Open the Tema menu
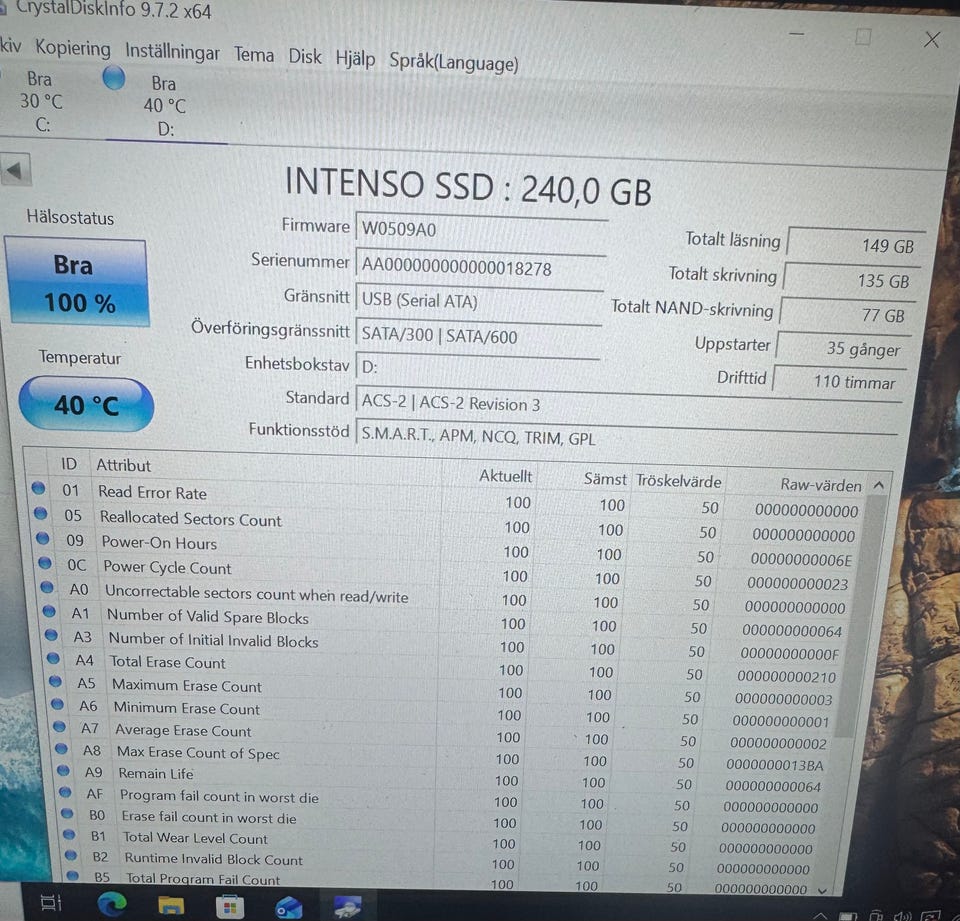 coord(253,55)
